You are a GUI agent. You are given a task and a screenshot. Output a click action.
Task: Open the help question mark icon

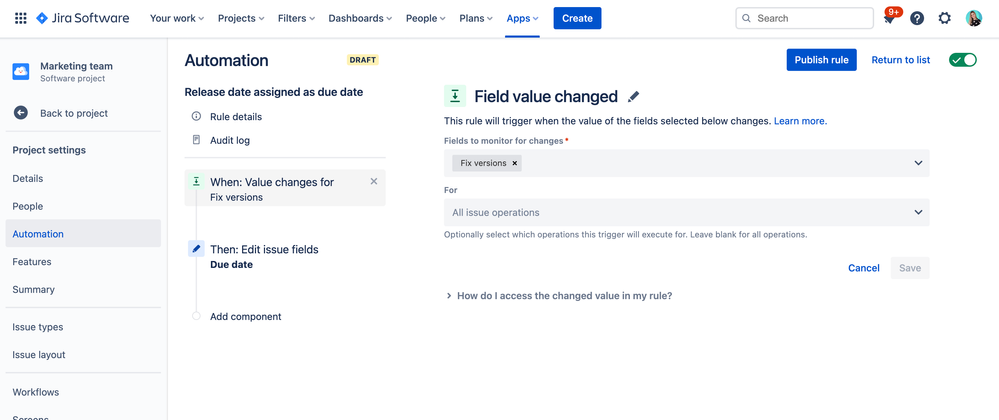(917, 18)
